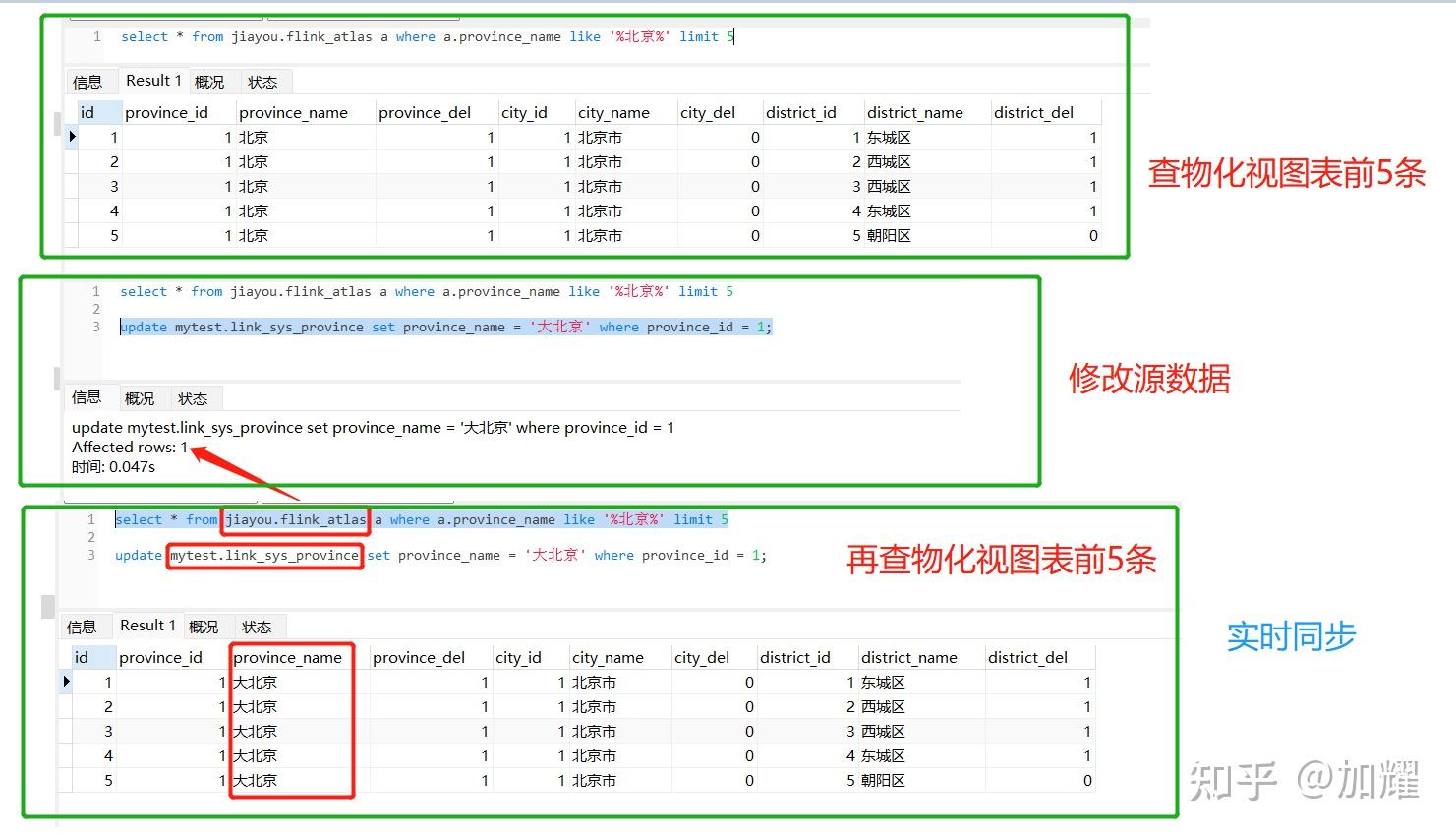Image resolution: width=1456 pixels, height=839 pixels.
Task: Click the id column header in the bottom grid
Action: point(87,657)
